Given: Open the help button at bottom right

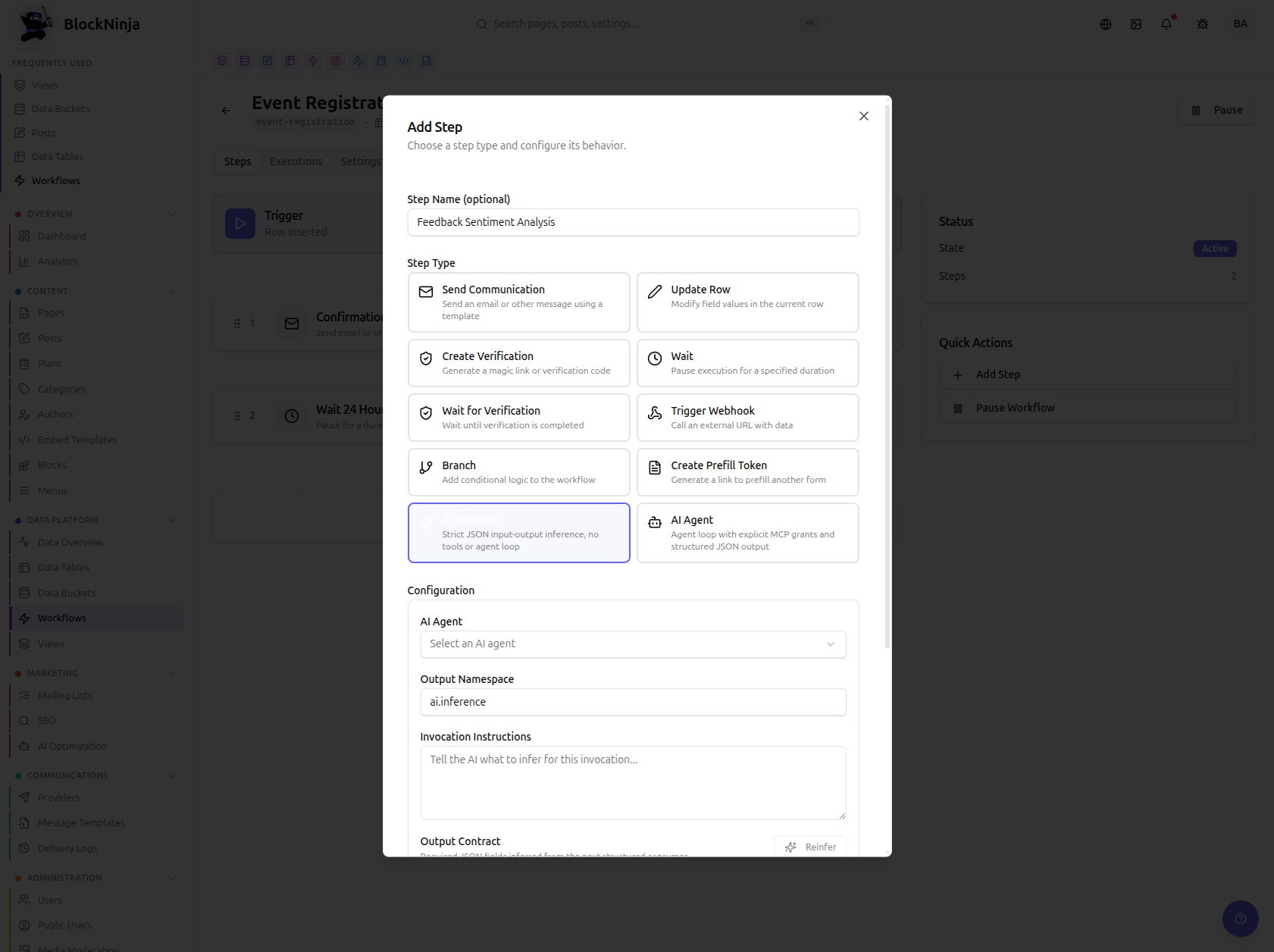Looking at the screenshot, I should [1240, 919].
